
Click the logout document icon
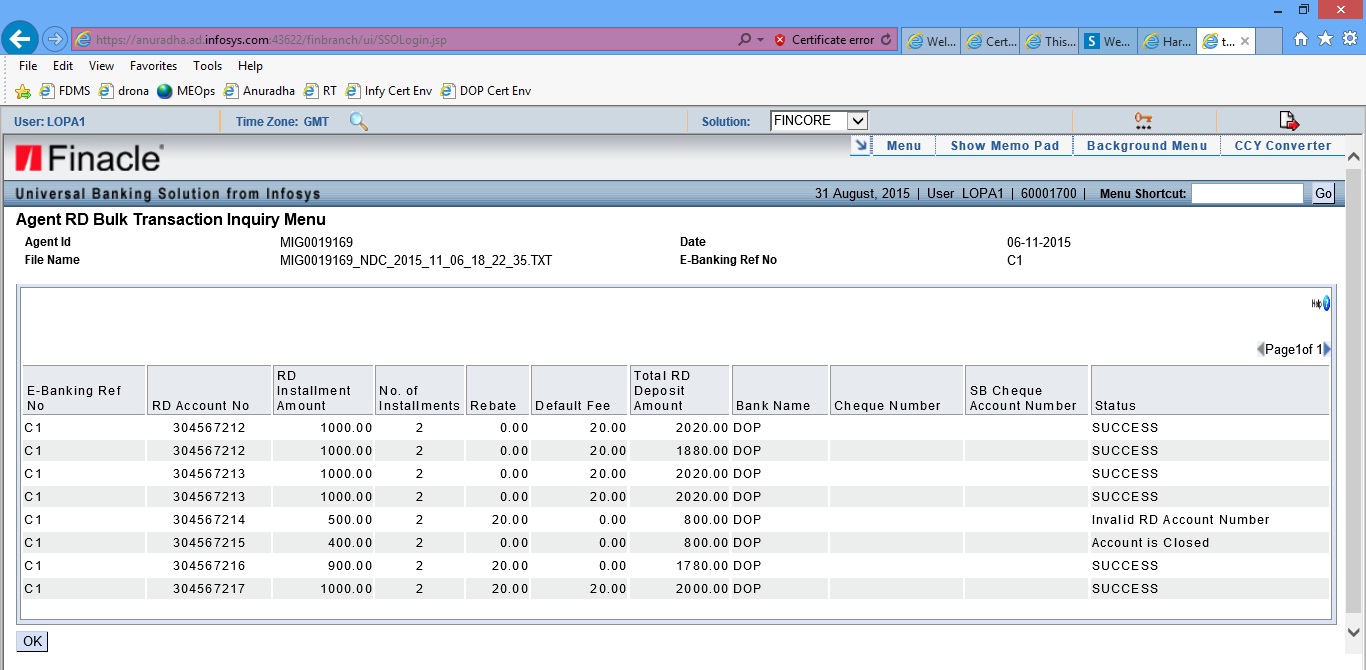pos(1289,121)
